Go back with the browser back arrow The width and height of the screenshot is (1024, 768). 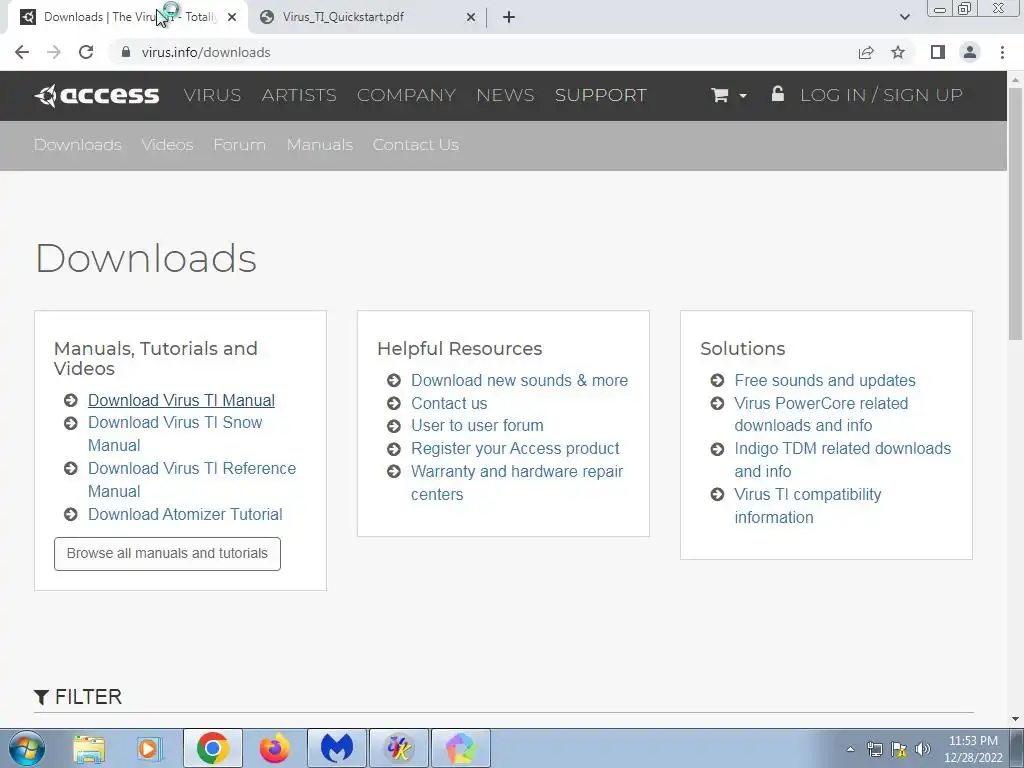pos(22,52)
